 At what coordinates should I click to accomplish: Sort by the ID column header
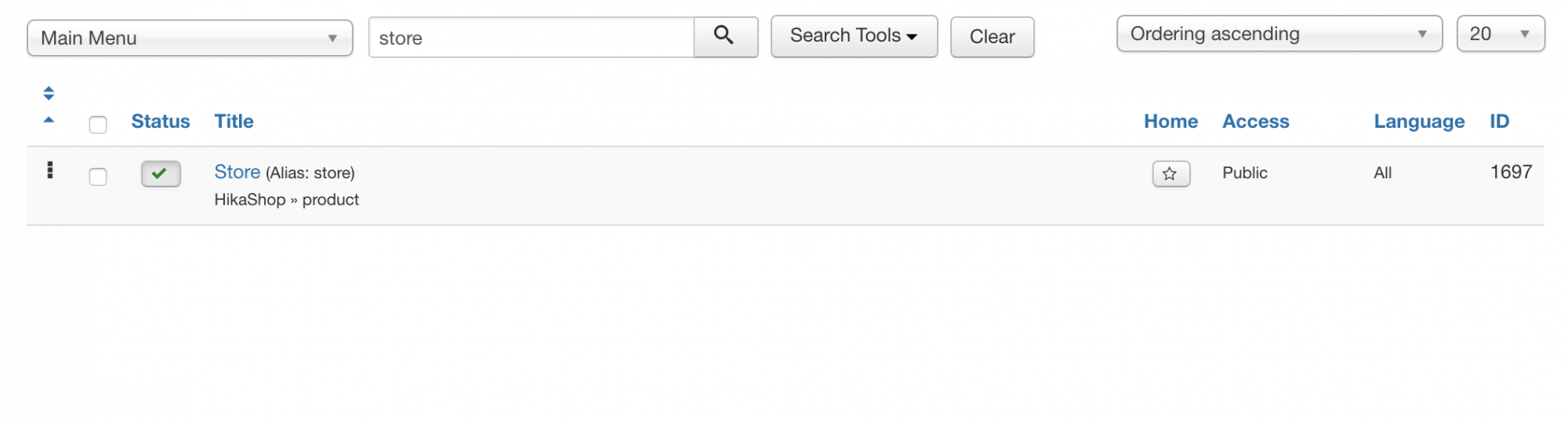[x=1499, y=122]
